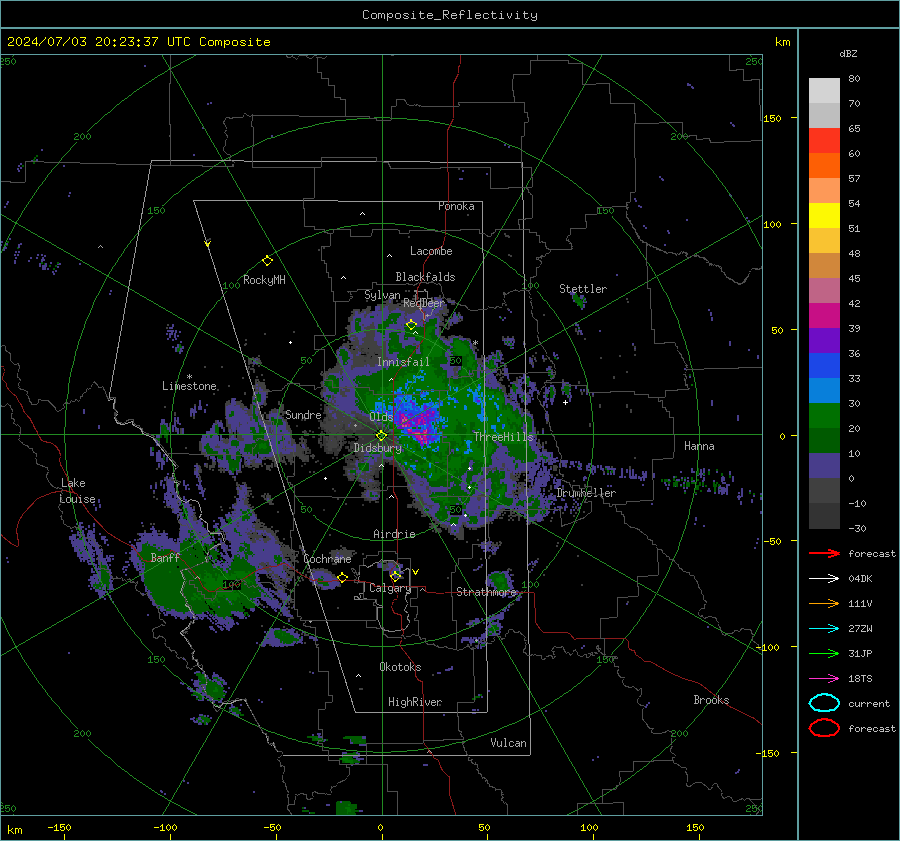This screenshot has width=900, height=841.
Task: Click the orange 111V arrow in legend
Action: tap(824, 603)
